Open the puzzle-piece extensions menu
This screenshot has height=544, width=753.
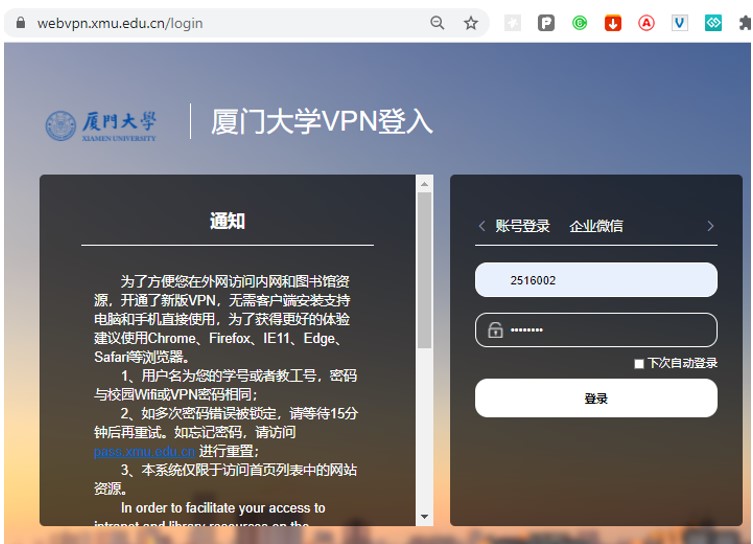click(x=745, y=23)
